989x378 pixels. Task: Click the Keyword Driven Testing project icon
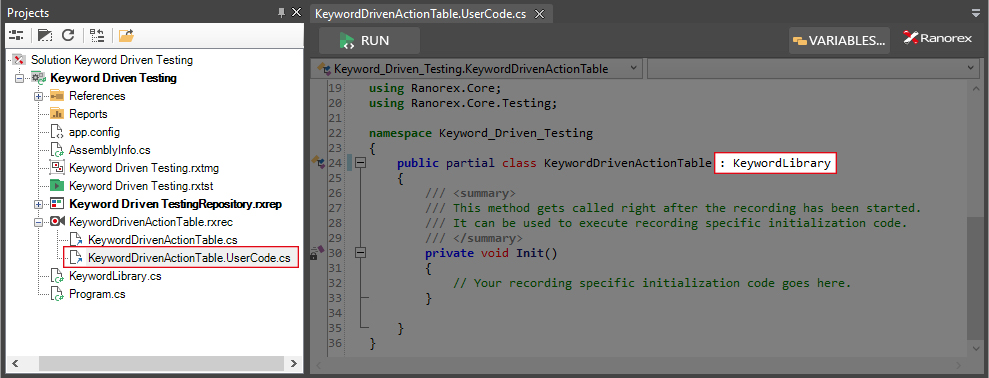tap(39, 78)
